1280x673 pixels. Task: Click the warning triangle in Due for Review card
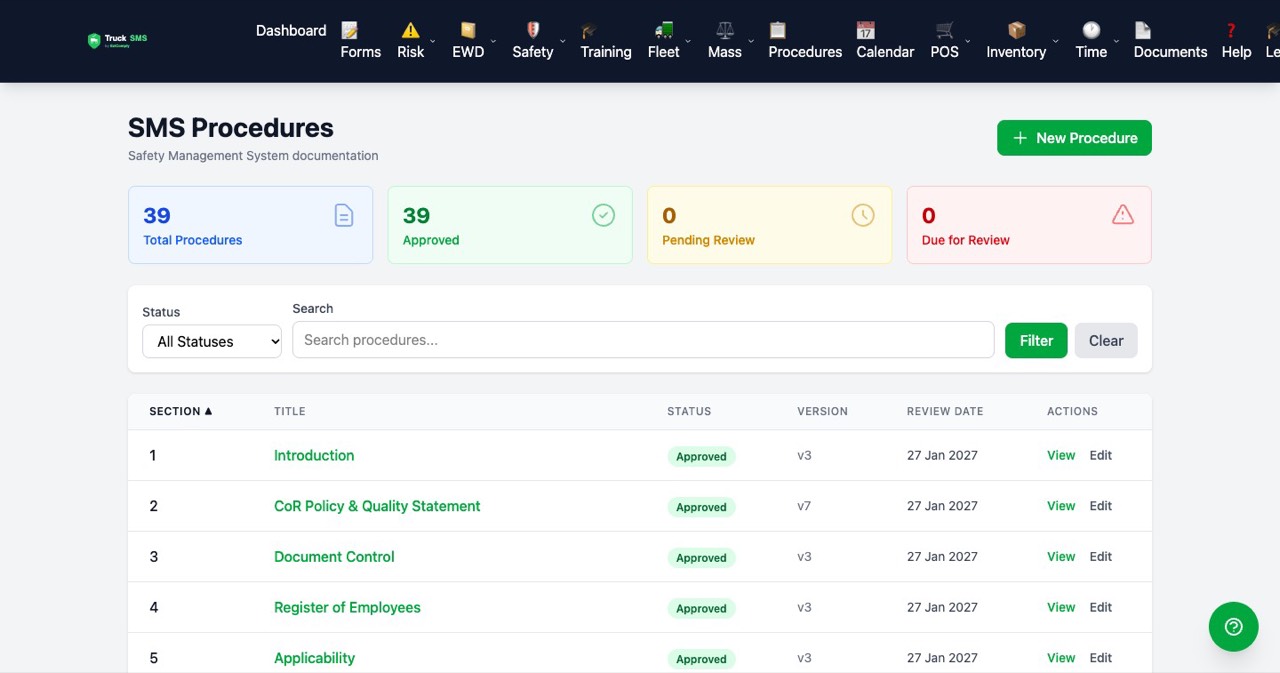click(1123, 214)
